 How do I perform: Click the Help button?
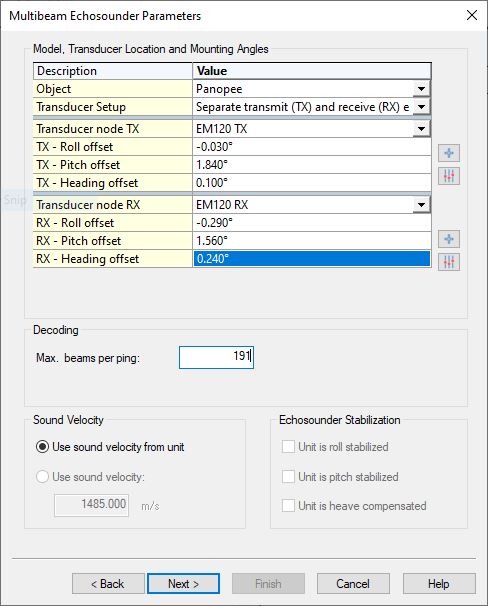click(x=439, y=584)
